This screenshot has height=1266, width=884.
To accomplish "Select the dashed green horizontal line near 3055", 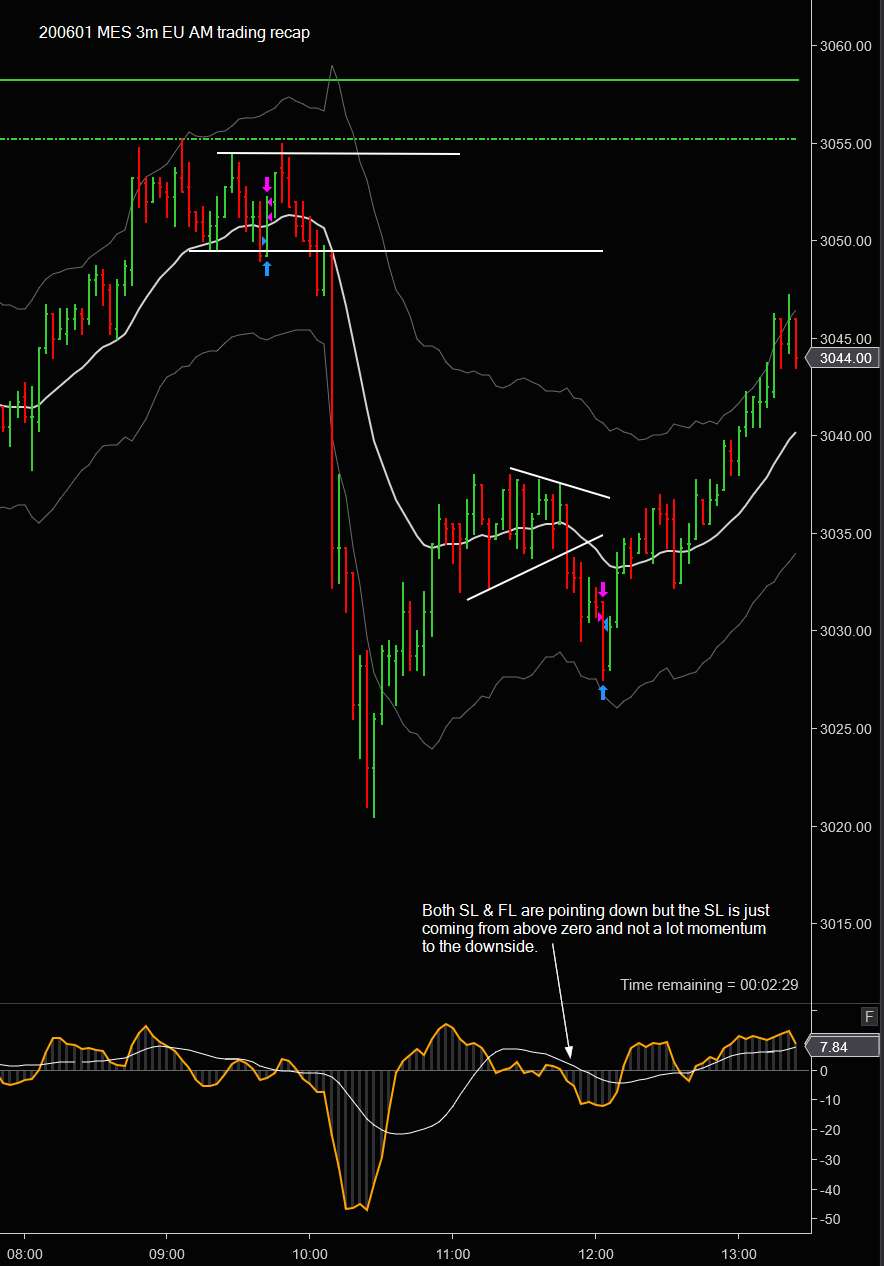I will [400, 139].
